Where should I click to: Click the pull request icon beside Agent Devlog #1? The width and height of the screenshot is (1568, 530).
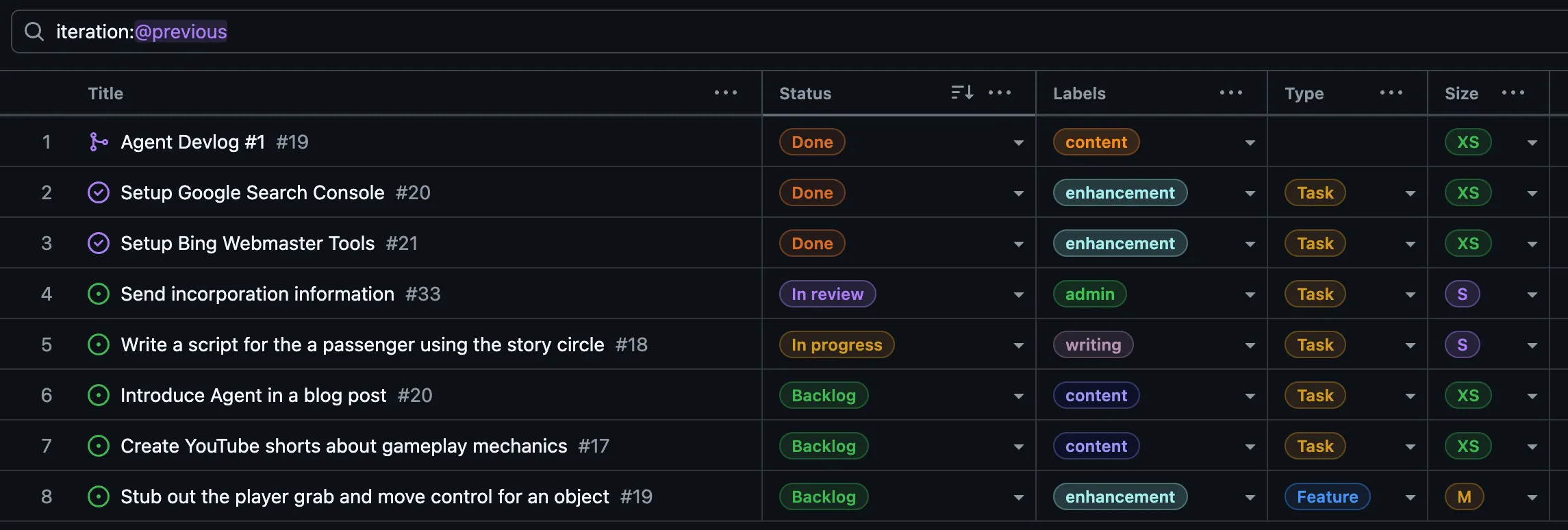point(99,141)
